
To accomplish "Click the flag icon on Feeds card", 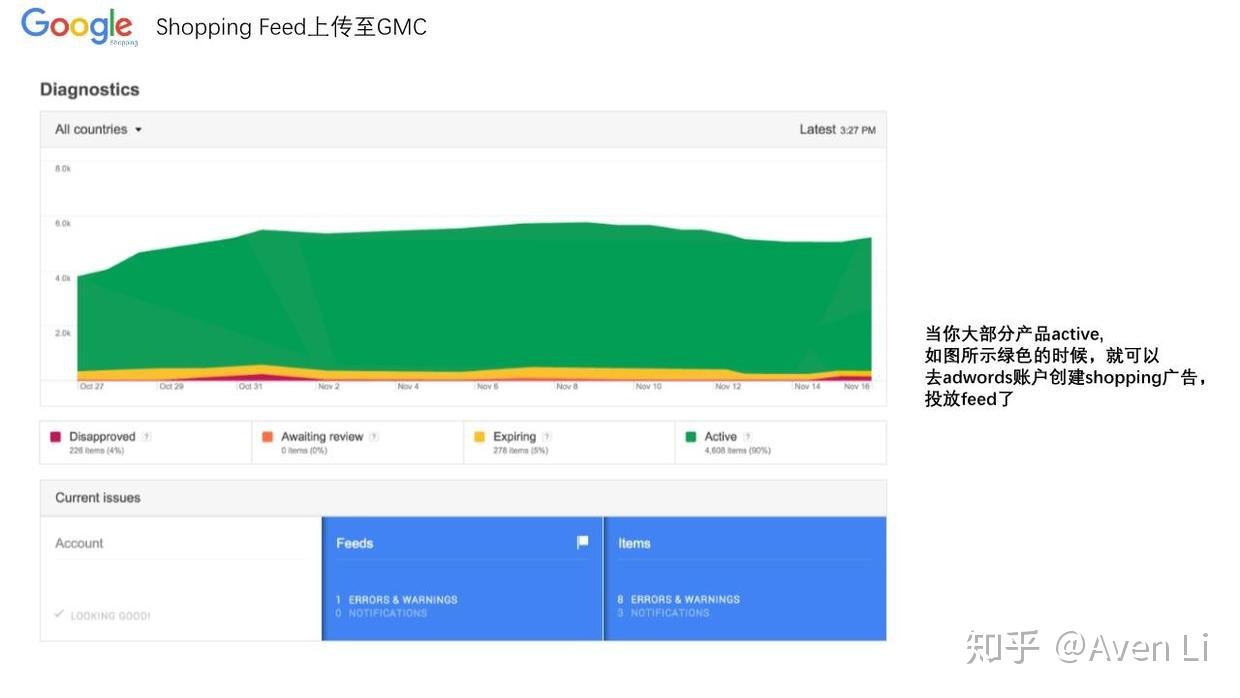I will pos(582,542).
